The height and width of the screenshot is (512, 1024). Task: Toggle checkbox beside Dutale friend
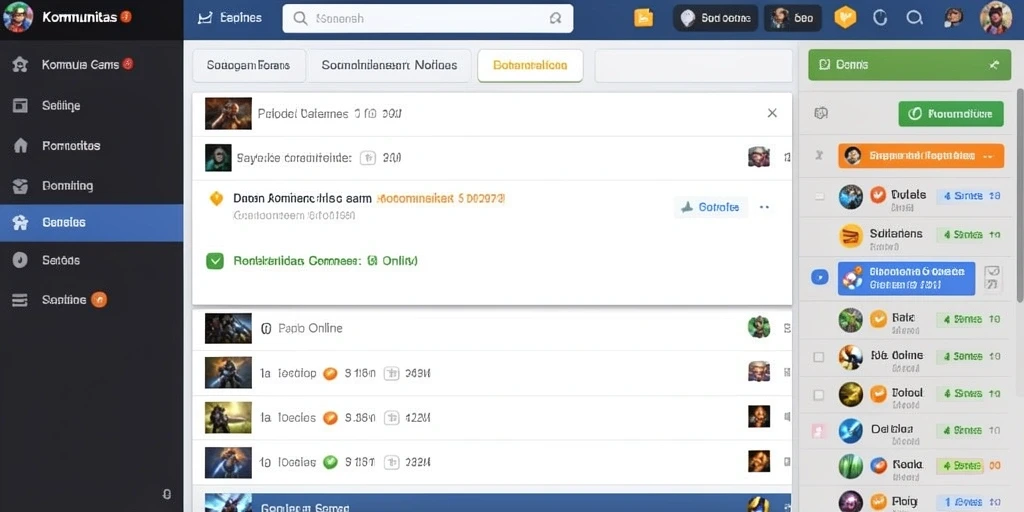[820, 197]
